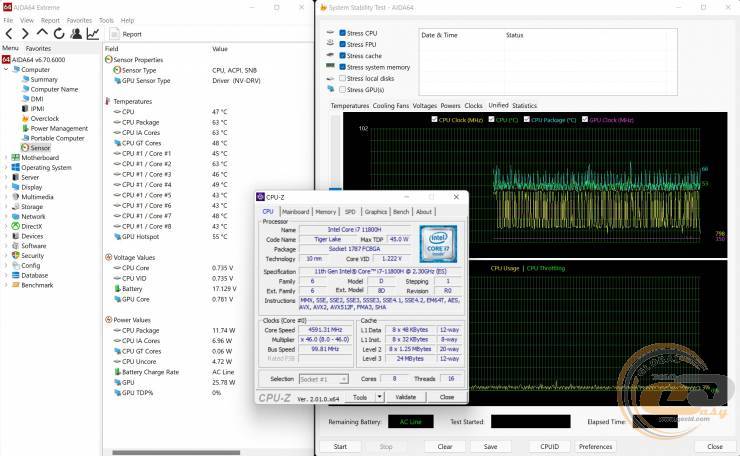Expand the Server tree node
Screen dimensions: 740x456
6,177
